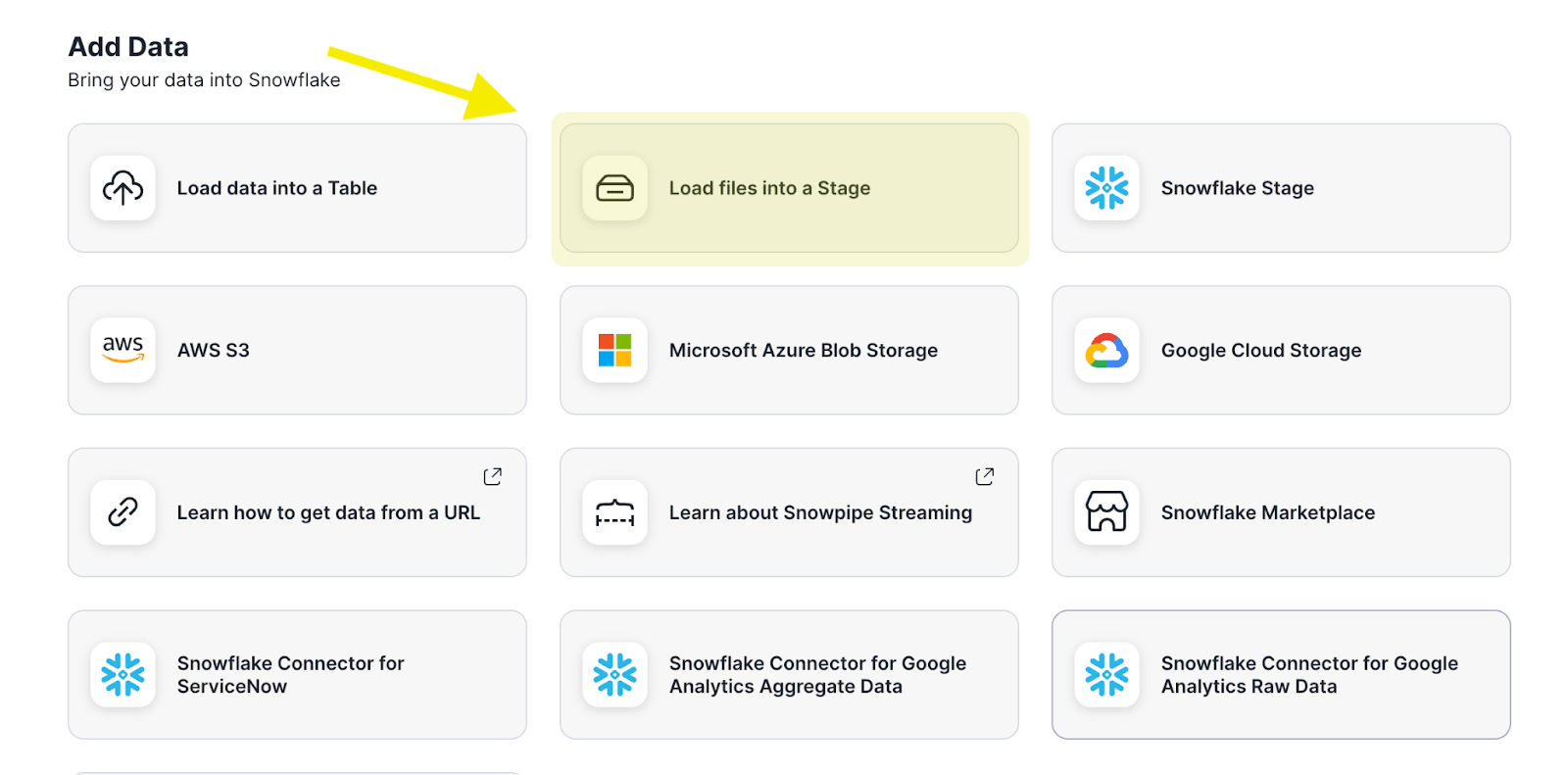Open the highlighted Load files into a Stage option
This screenshot has width=1568, height=775.
click(789, 188)
